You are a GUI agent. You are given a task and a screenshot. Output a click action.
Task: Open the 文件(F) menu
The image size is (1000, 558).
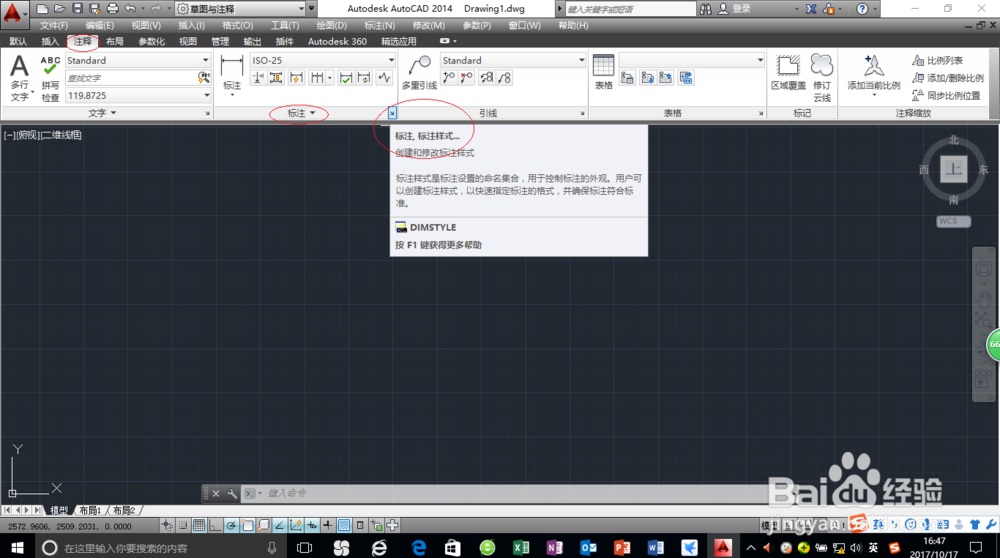54,26
